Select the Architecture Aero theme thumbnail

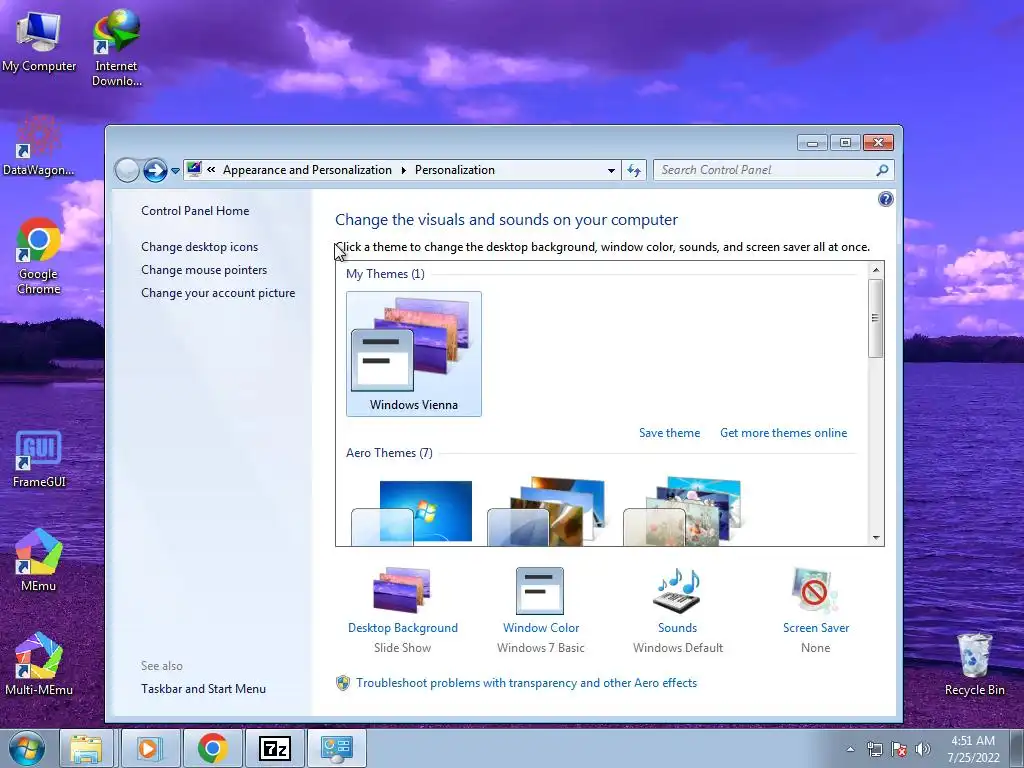547,512
